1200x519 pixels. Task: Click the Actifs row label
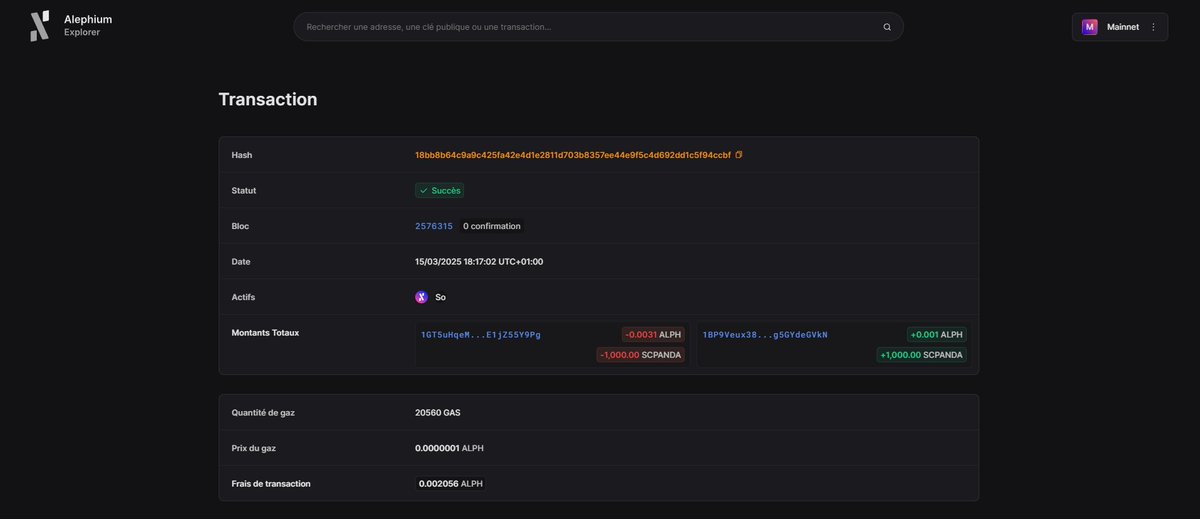pos(243,297)
